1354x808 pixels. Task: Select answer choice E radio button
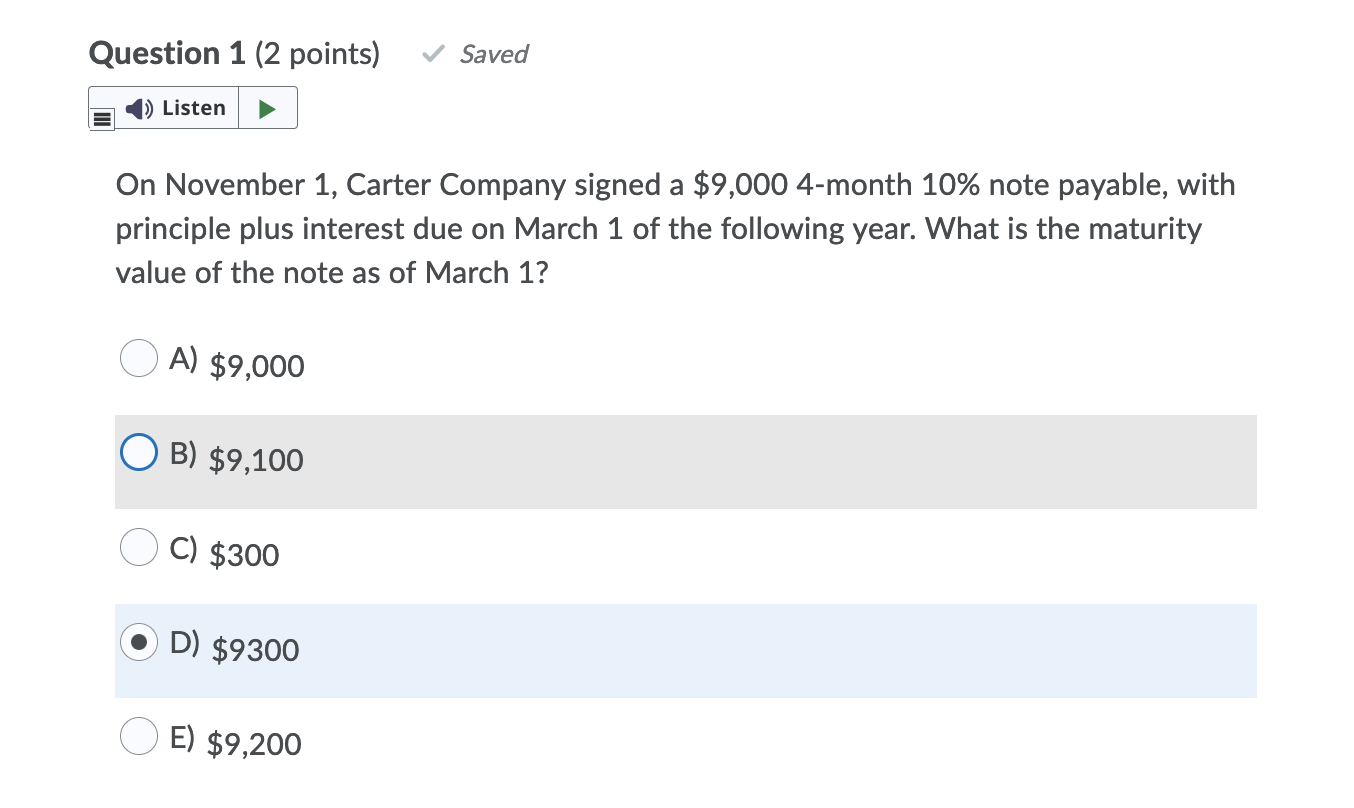[138, 736]
